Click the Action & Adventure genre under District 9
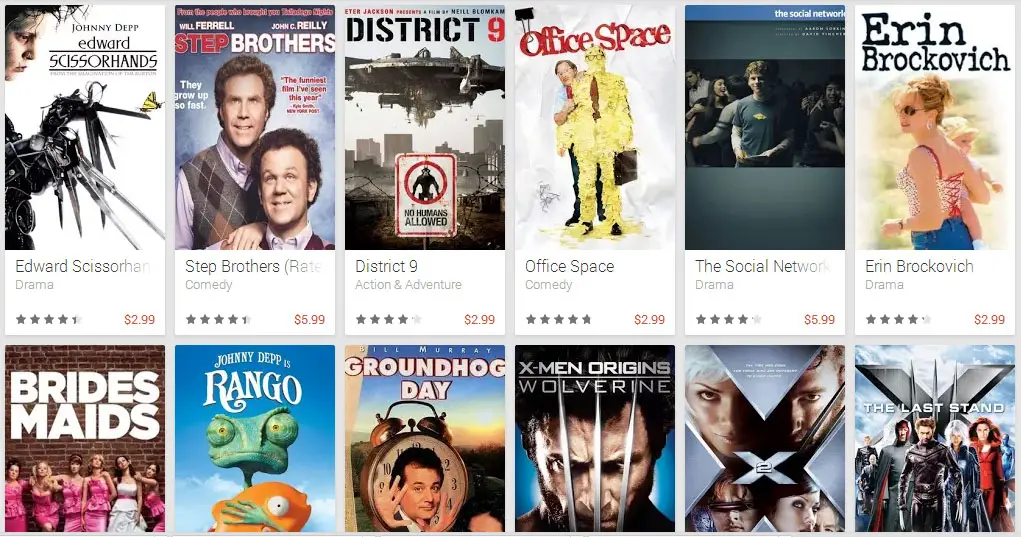 tap(408, 284)
